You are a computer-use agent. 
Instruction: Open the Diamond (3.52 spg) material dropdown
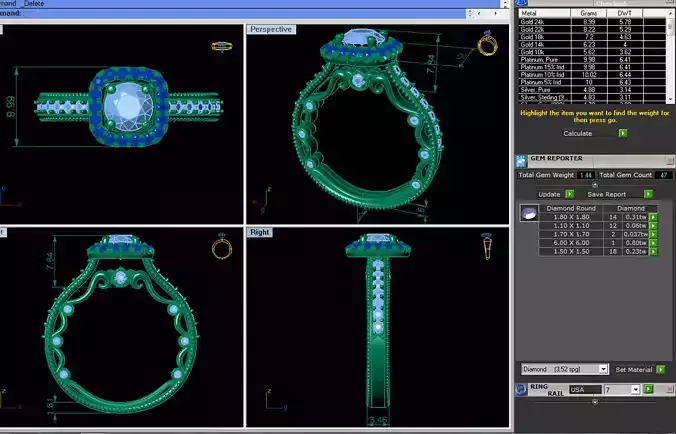(603, 369)
